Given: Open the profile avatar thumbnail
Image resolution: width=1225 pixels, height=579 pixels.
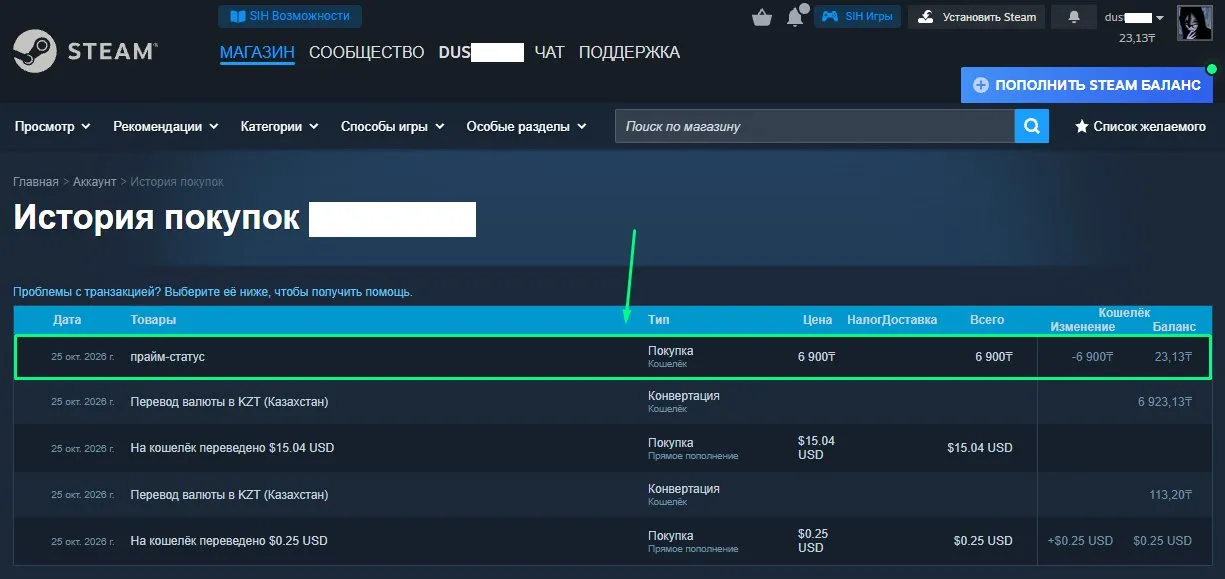Looking at the screenshot, I should pyautogui.click(x=1195, y=23).
